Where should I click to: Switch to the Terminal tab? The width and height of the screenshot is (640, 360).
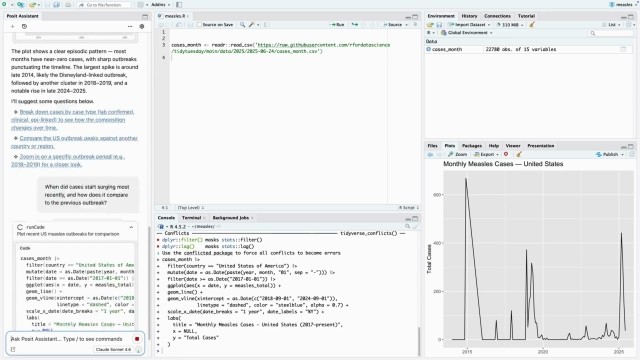[191, 218]
